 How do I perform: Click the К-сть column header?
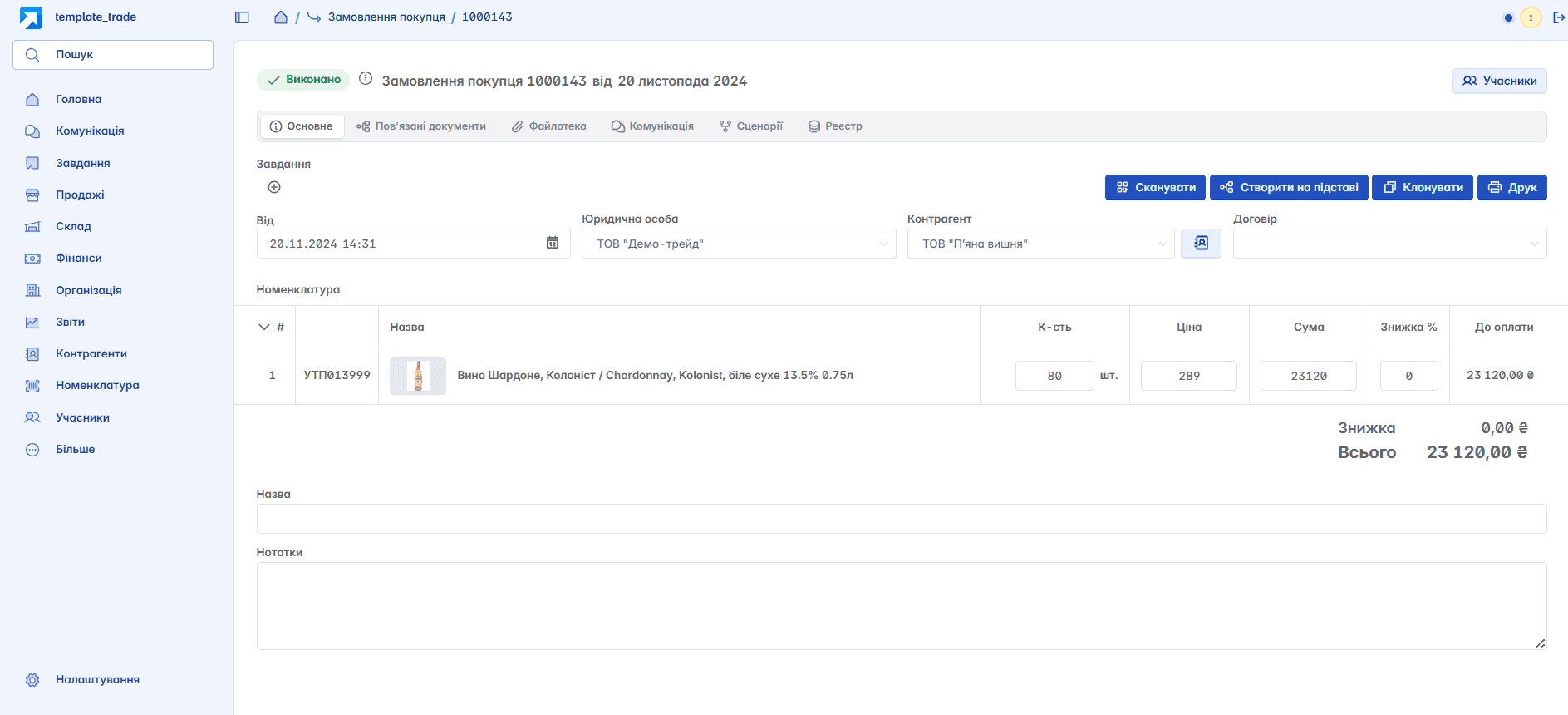(1054, 327)
